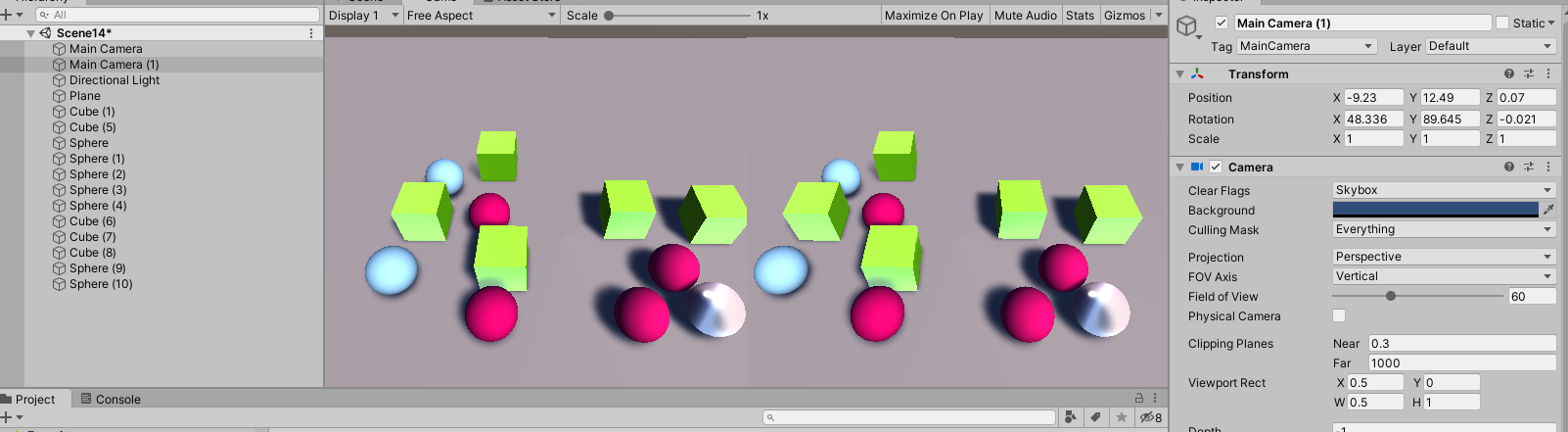Click the Transform component help icon
The height and width of the screenshot is (432, 1568).
(1508, 74)
